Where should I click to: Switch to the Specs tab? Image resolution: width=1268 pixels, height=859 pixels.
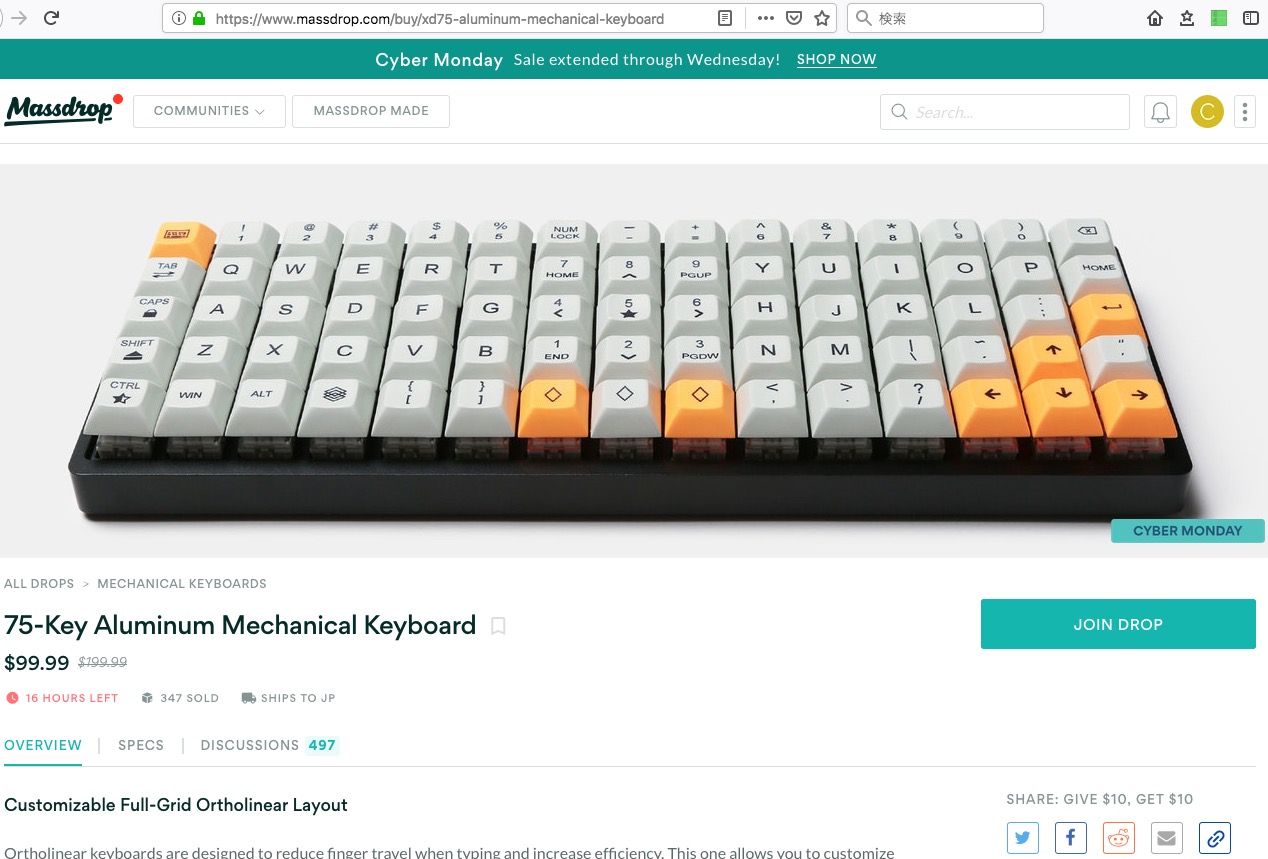click(x=141, y=745)
